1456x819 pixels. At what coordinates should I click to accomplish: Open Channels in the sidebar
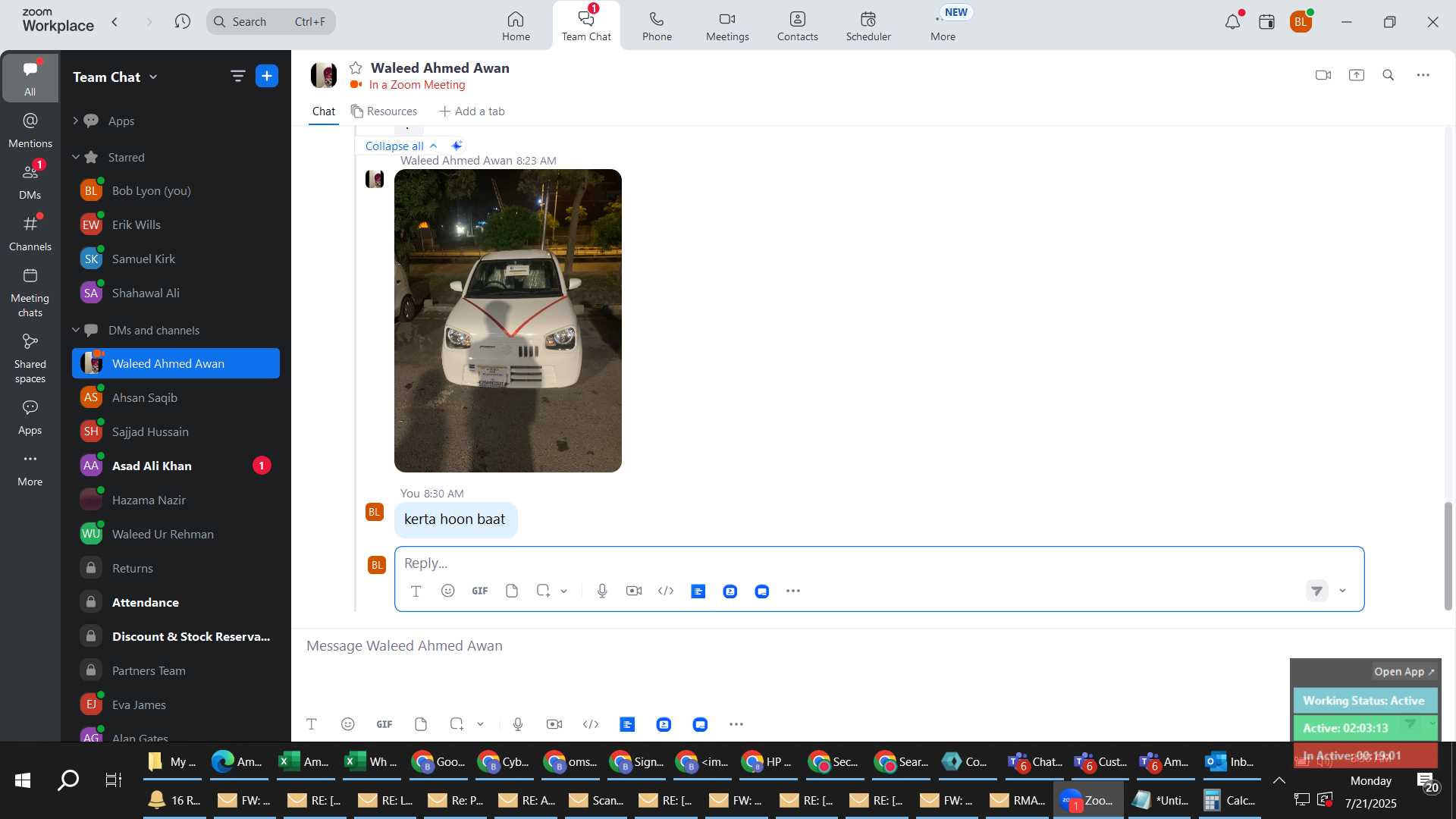point(30,233)
